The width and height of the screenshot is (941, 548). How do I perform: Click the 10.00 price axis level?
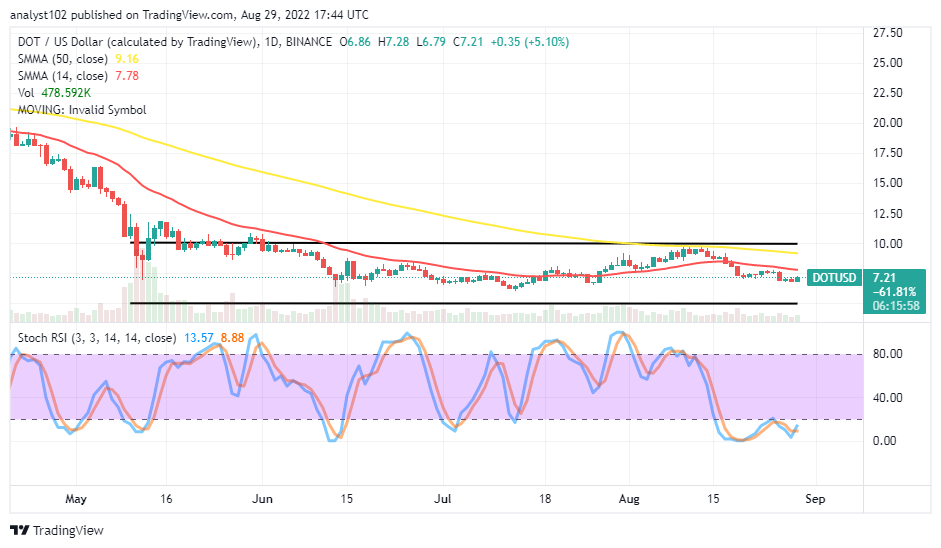point(887,244)
